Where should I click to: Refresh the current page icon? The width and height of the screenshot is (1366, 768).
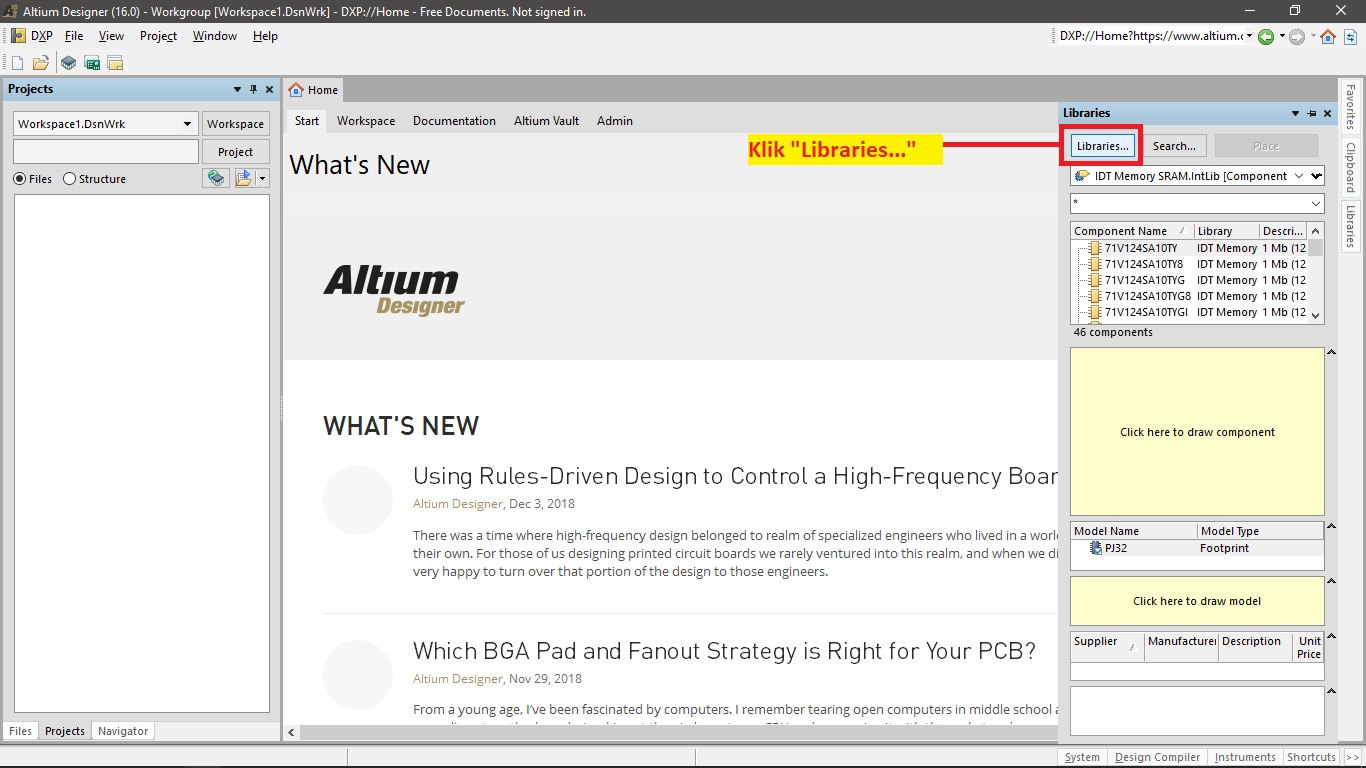tap(1350, 37)
